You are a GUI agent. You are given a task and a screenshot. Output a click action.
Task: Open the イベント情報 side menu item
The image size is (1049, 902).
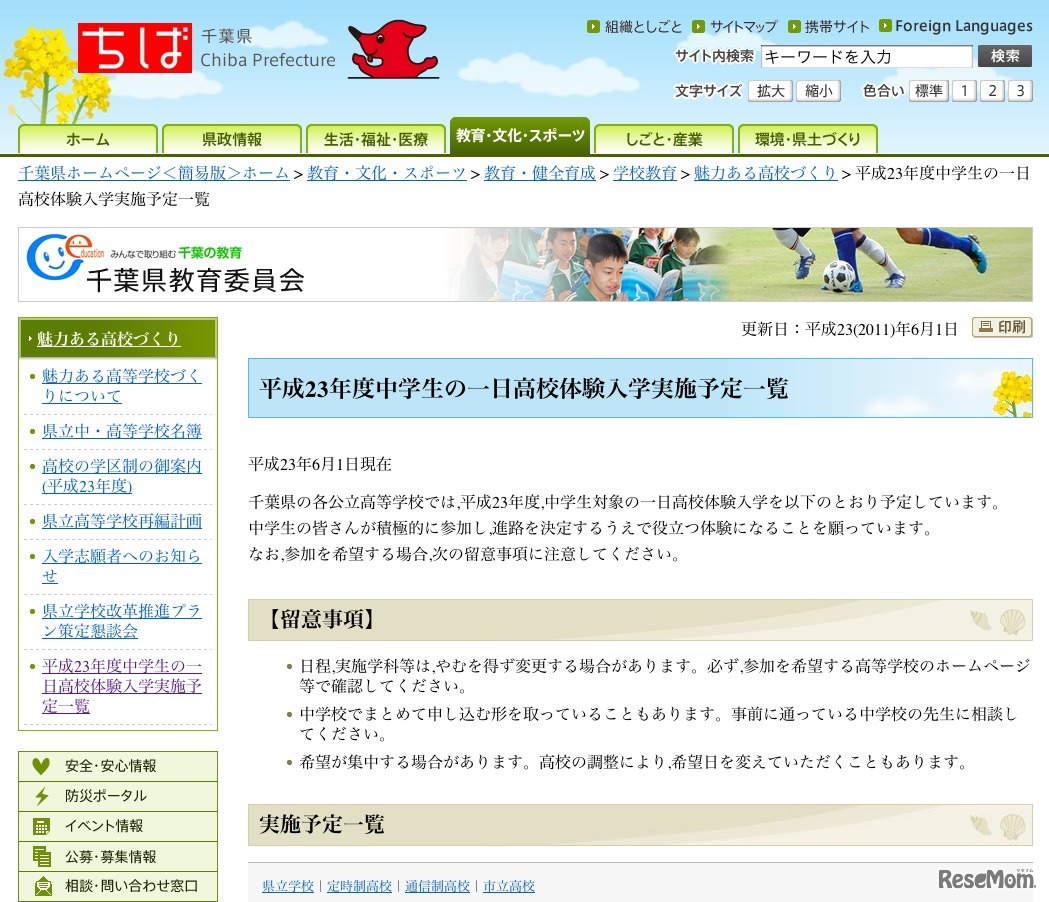118,826
